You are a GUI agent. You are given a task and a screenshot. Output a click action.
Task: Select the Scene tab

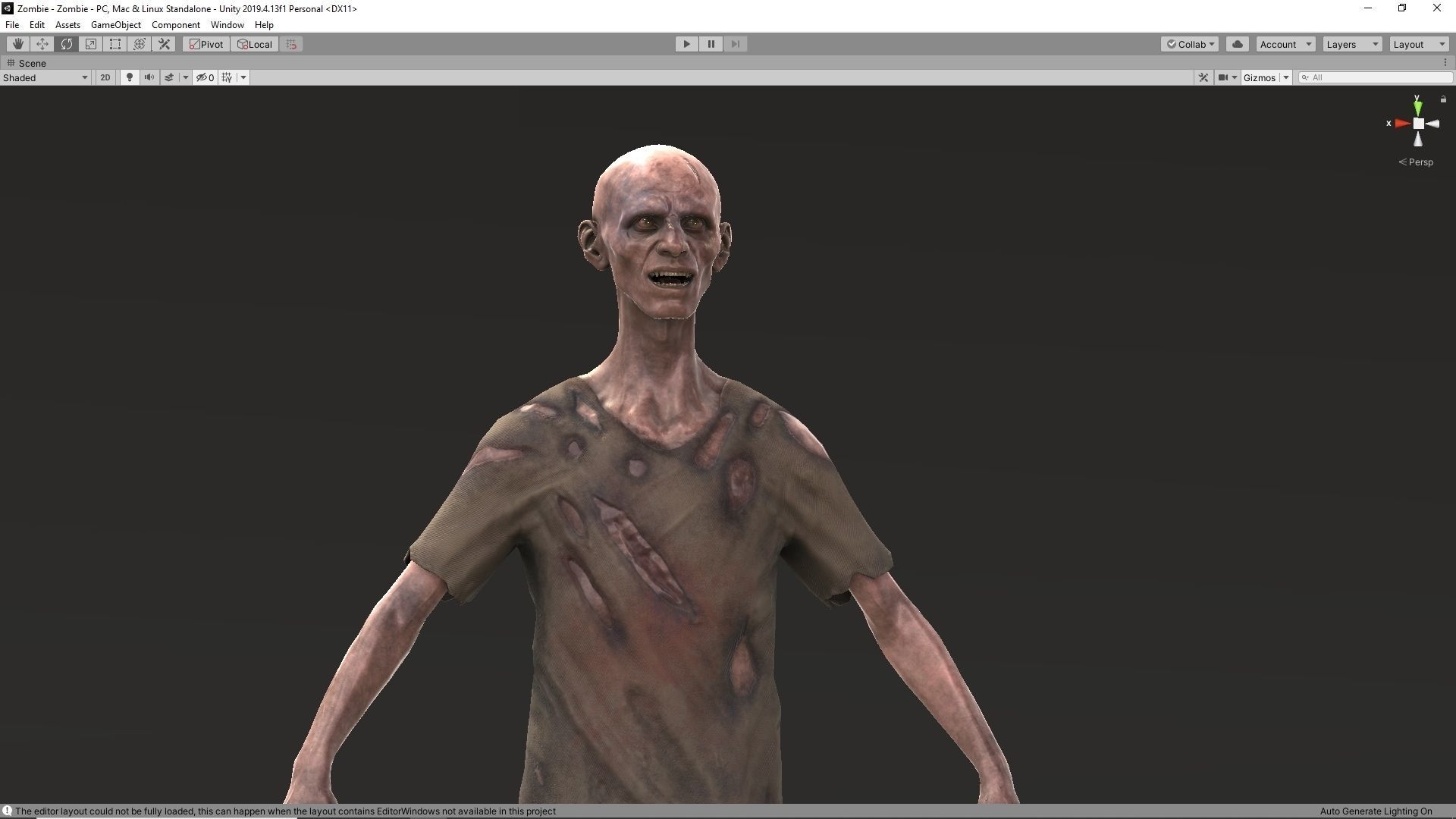(x=27, y=63)
